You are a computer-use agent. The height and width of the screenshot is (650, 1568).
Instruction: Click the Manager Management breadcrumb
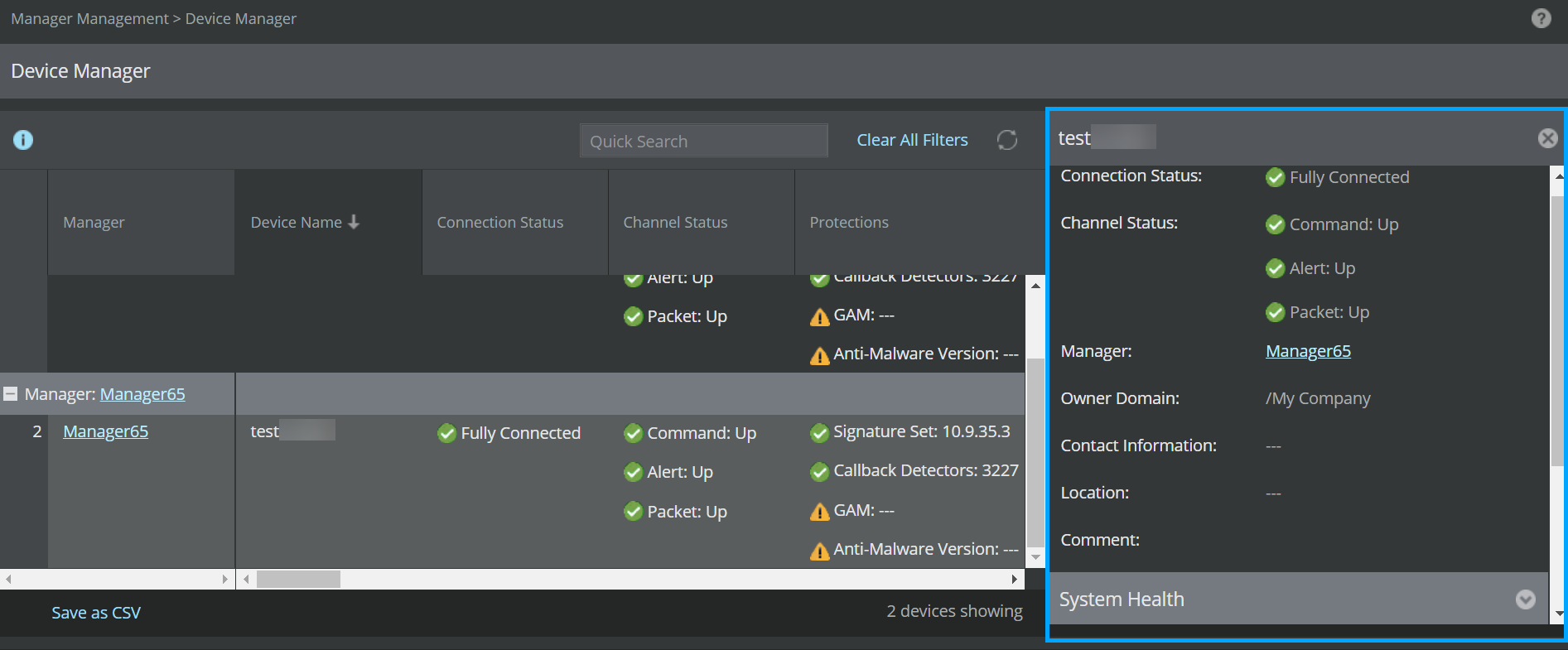point(89,18)
